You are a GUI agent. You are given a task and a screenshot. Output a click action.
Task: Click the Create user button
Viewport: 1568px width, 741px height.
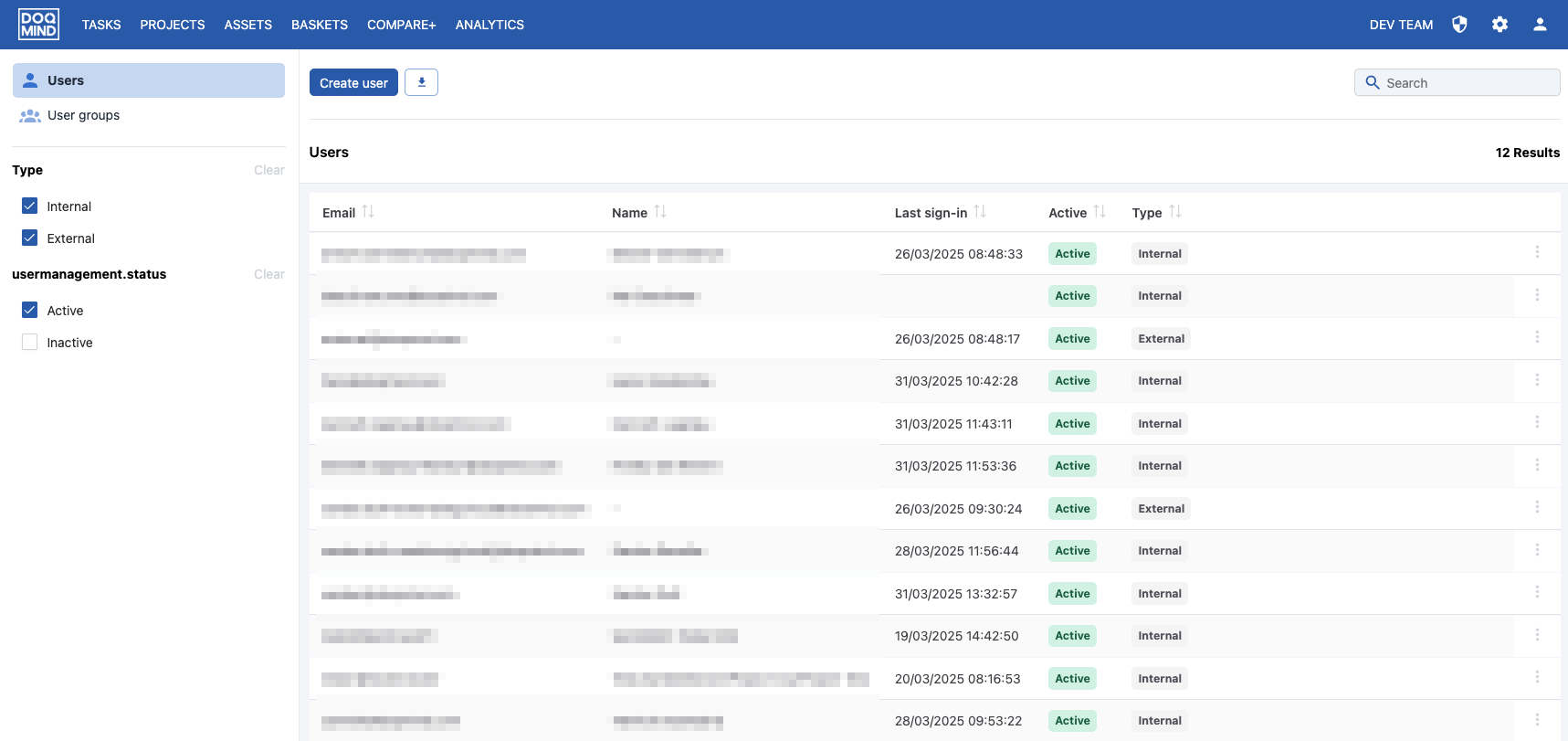pos(353,82)
